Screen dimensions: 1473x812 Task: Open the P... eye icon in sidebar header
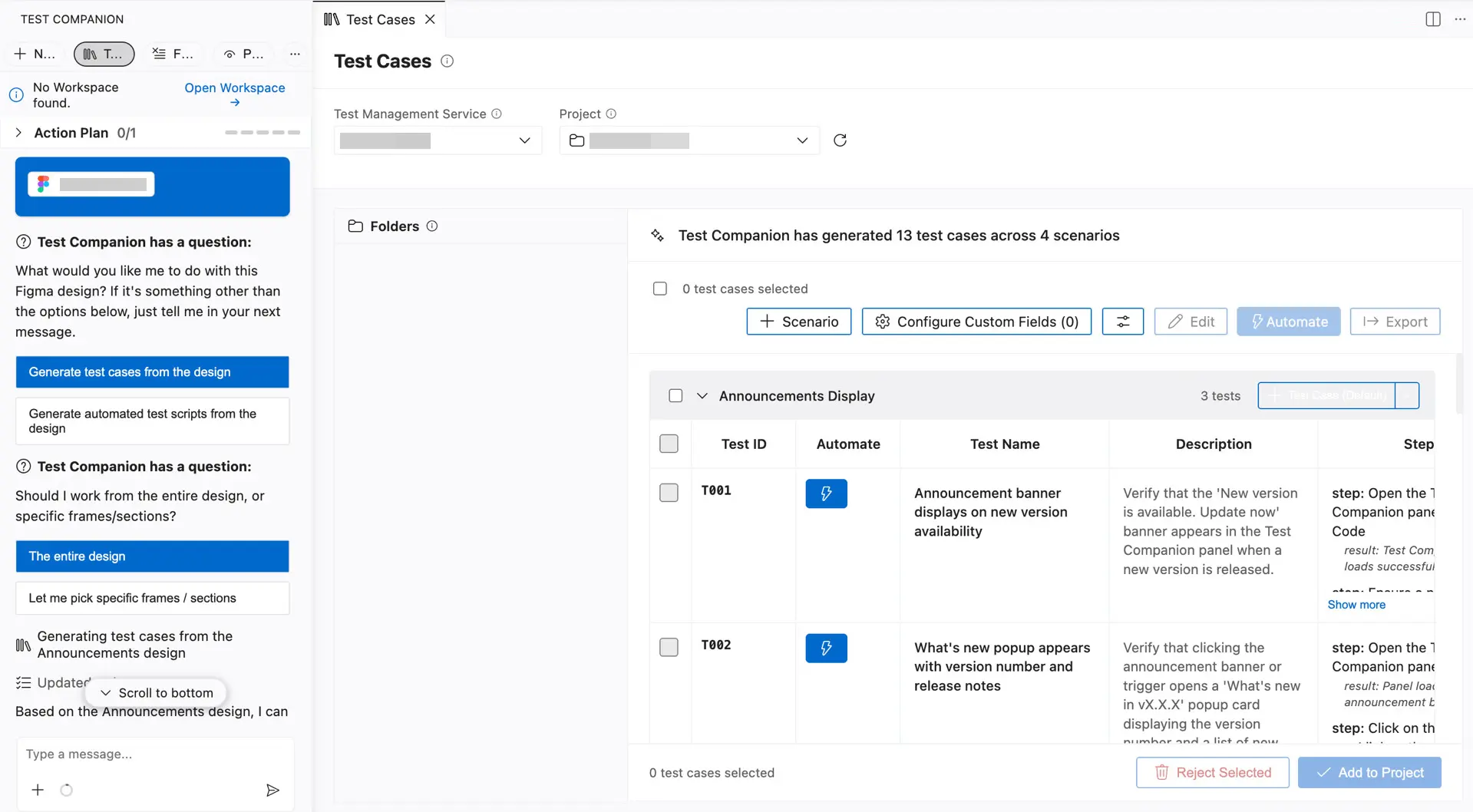243,54
